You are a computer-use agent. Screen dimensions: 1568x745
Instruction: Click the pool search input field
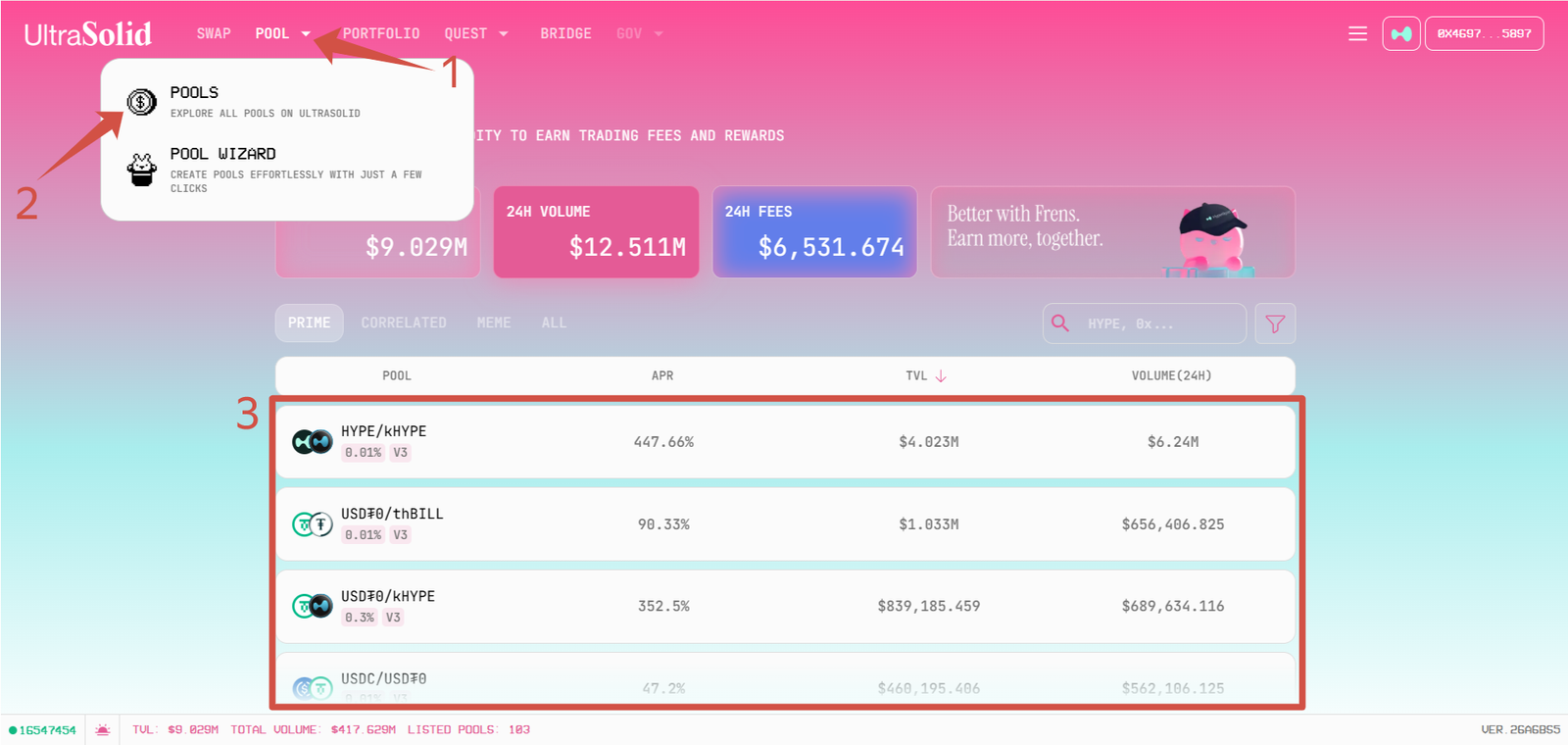[1156, 323]
